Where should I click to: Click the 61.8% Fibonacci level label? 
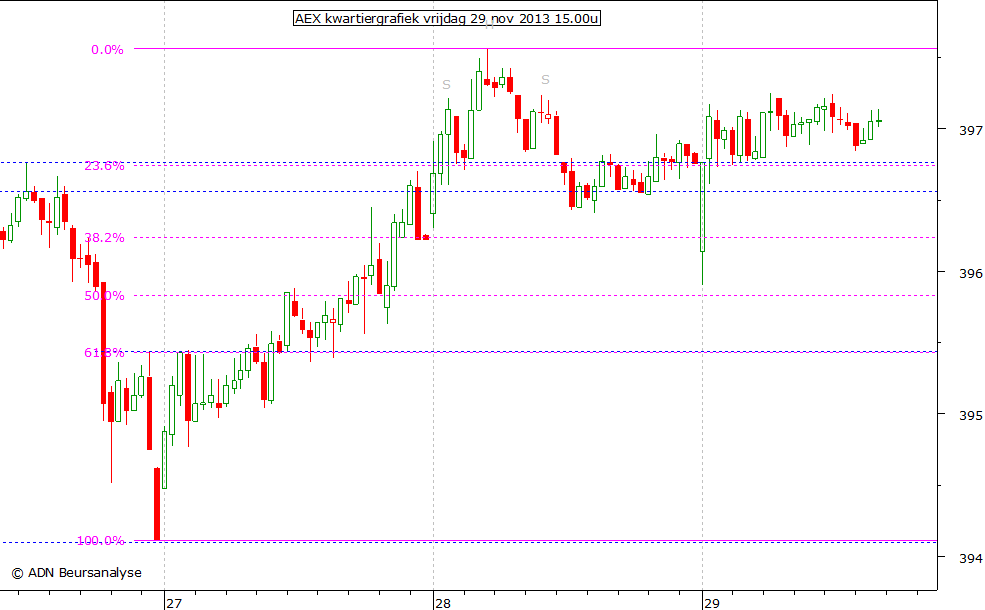104,352
